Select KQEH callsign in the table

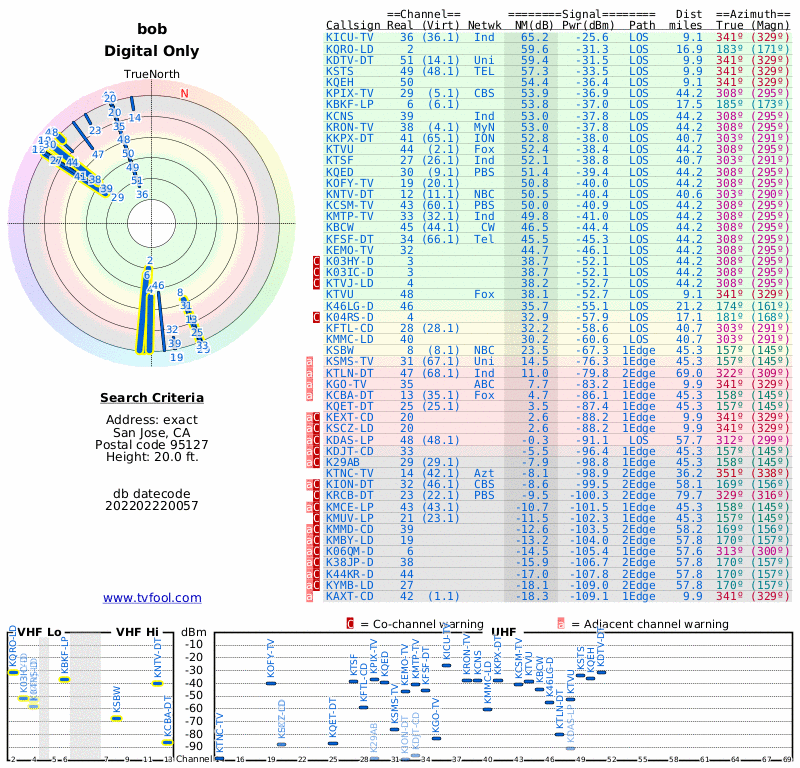(x=340, y=82)
